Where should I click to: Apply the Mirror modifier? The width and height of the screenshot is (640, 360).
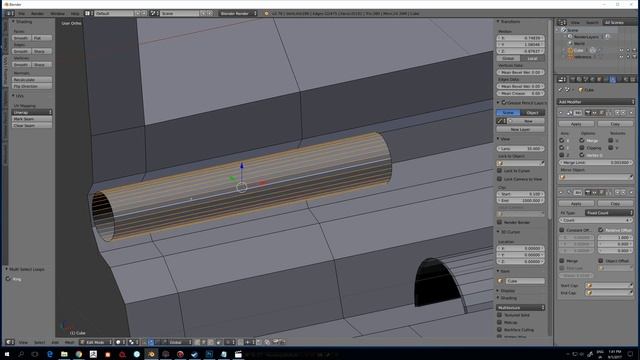coord(576,124)
